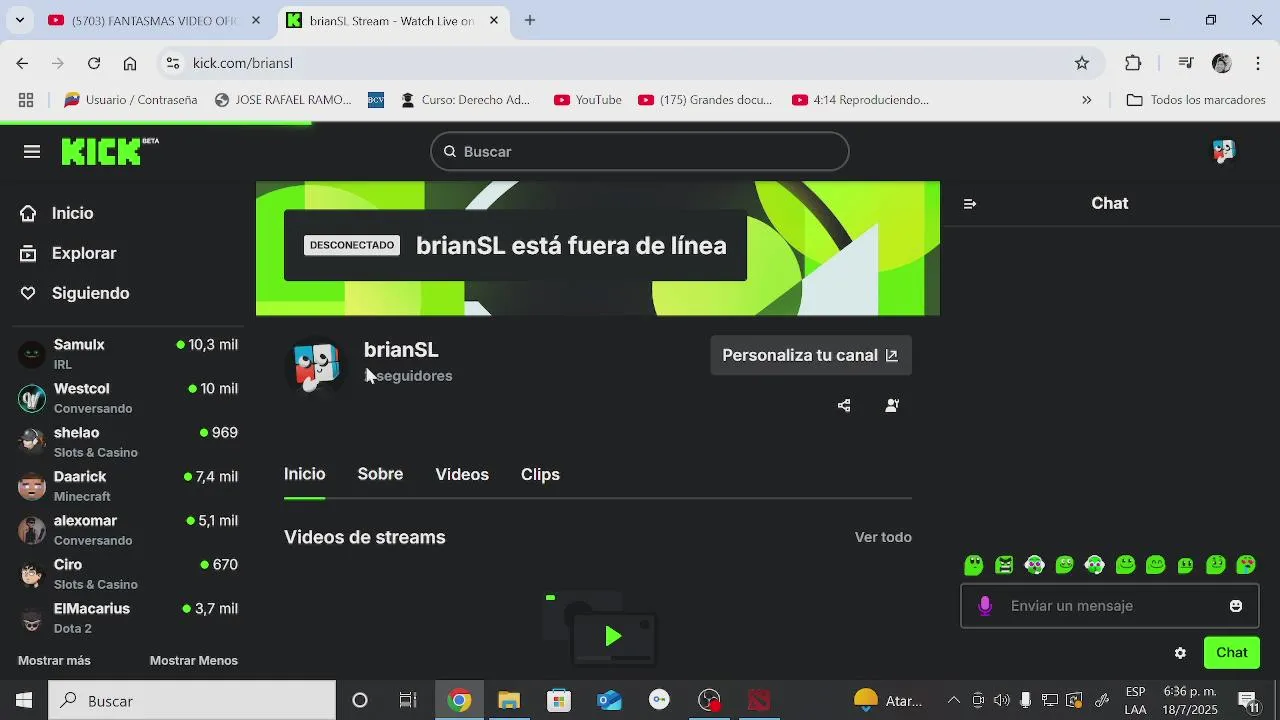Image resolution: width=1280 pixels, height=720 pixels.
Task: View site information icon in address bar
Action: click(x=173, y=63)
